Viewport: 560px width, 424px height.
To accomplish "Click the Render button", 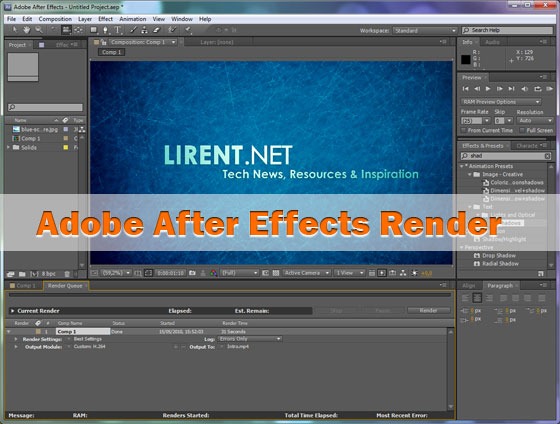I will tap(428, 310).
